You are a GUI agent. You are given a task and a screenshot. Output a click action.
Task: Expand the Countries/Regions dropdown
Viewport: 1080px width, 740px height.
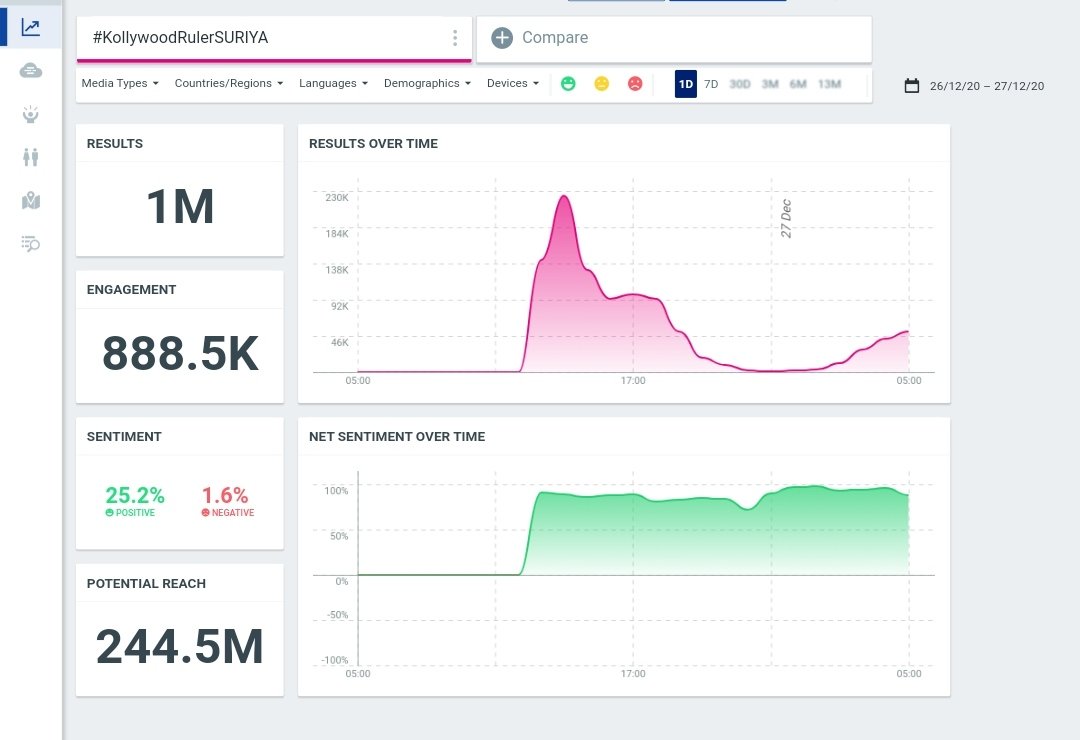point(229,83)
